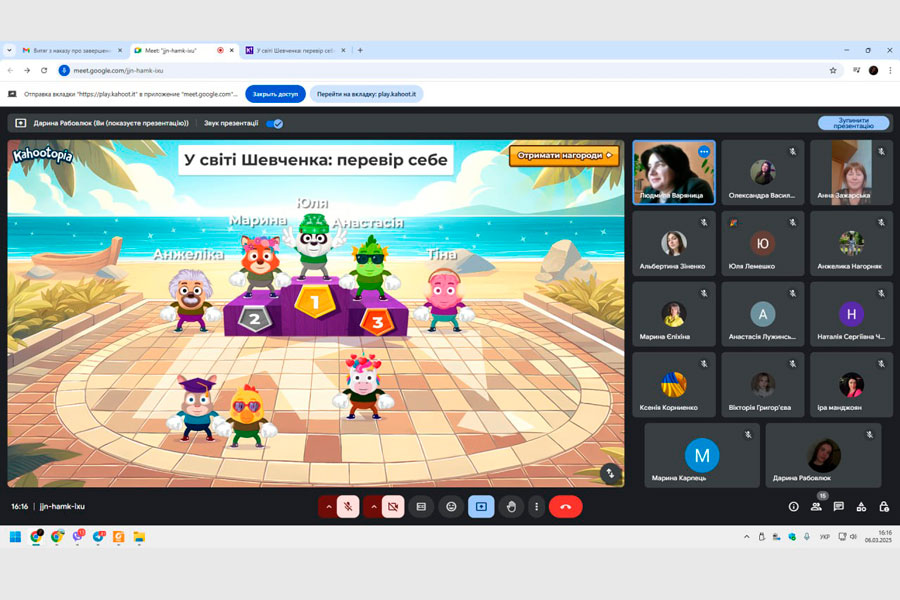Screen dimensions: 900x600
Task: Click Наталія Сергіївна participant tile
Action: pos(851,314)
